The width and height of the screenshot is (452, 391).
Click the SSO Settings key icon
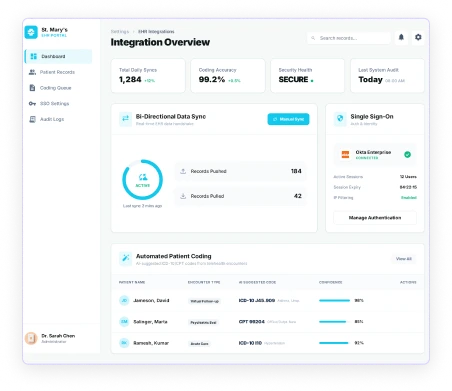coord(32,103)
